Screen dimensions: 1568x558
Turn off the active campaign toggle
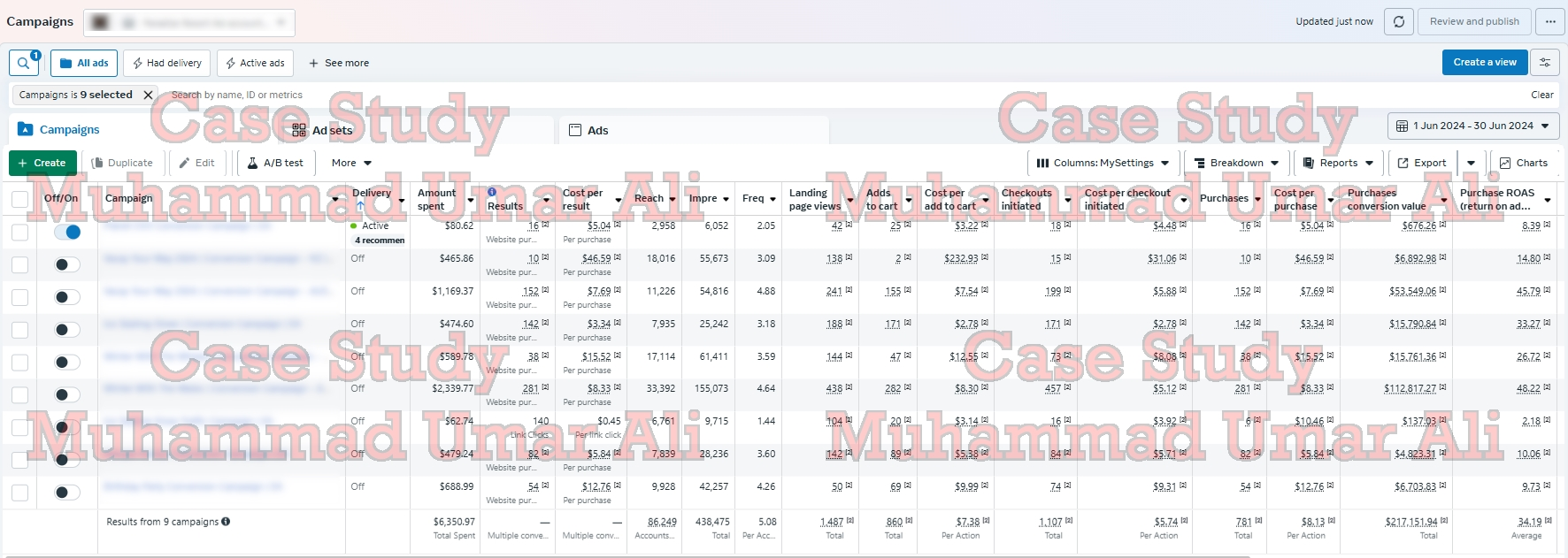click(67, 232)
